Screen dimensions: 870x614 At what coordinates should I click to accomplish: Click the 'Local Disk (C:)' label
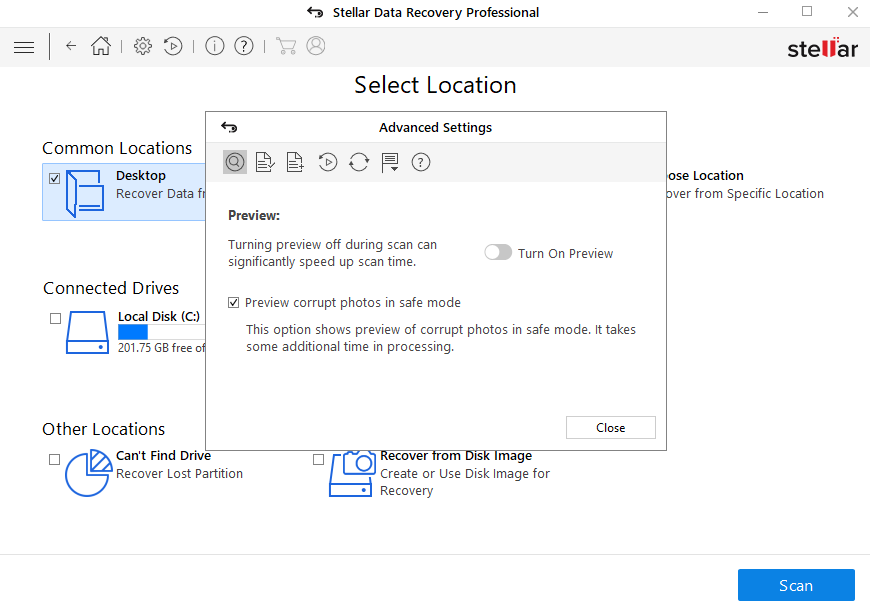(x=159, y=316)
